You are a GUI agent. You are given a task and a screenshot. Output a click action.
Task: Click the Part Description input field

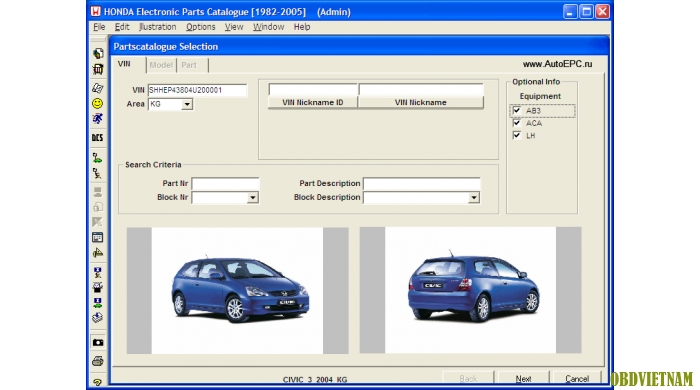coord(421,184)
